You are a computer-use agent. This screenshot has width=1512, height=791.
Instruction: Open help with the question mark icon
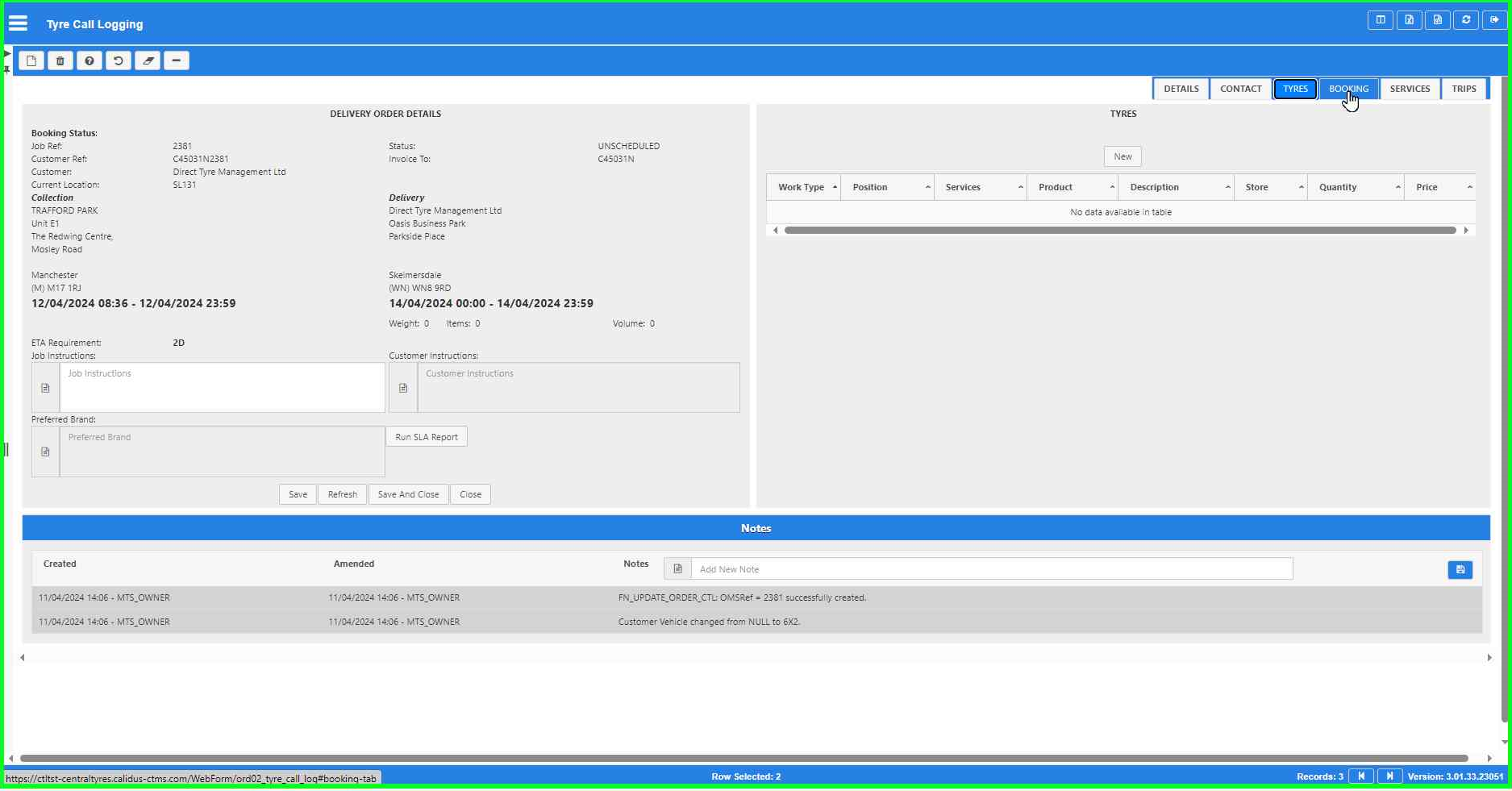pyautogui.click(x=90, y=60)
